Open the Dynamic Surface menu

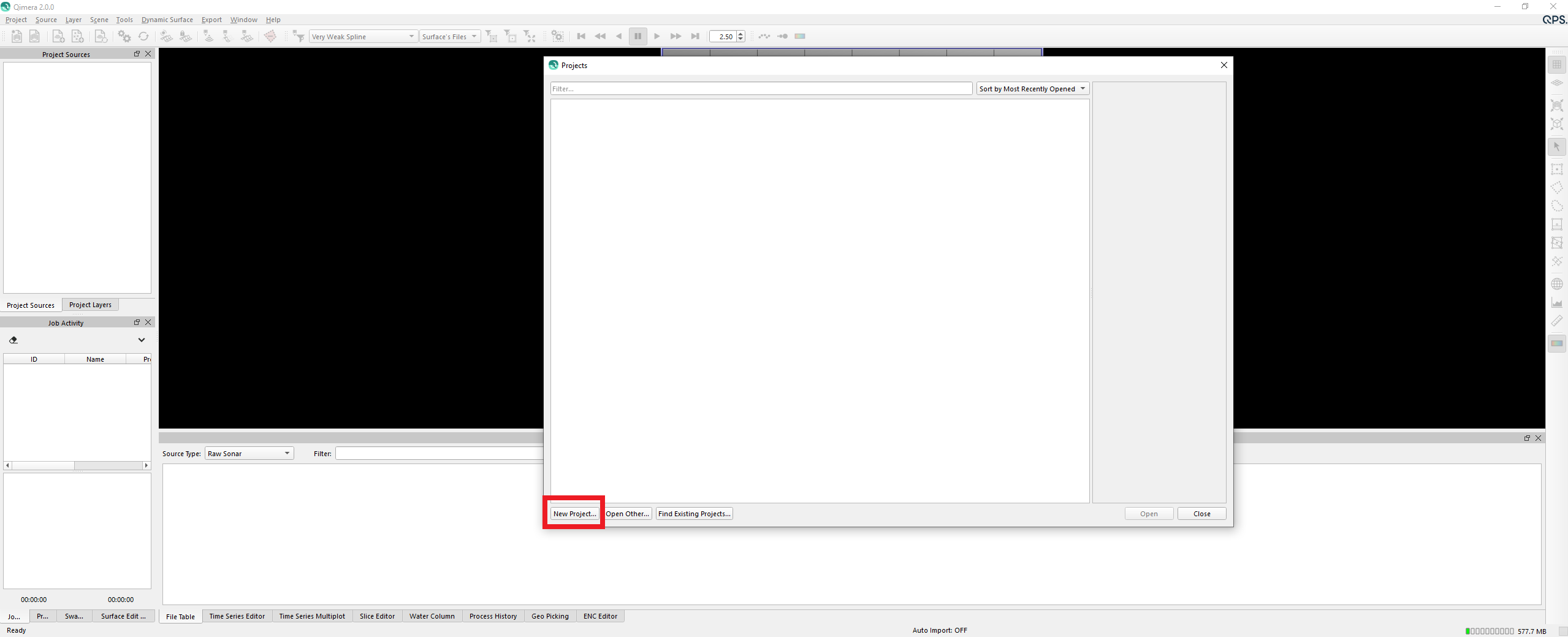click(x=167, y=20)
